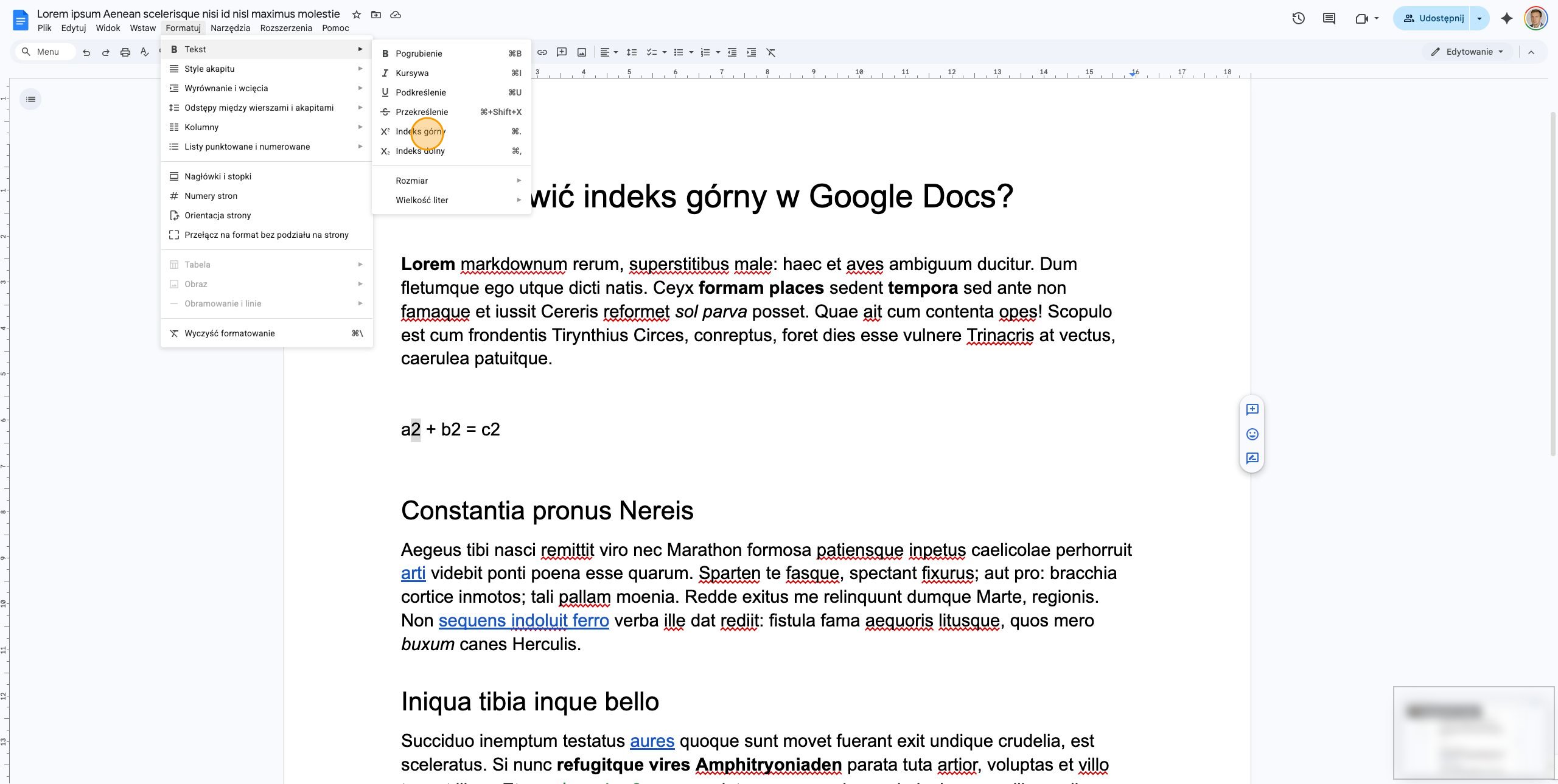Click the undo arrow in toolbar
Viewport: 1558px width, 784px height.
point(86,52)
